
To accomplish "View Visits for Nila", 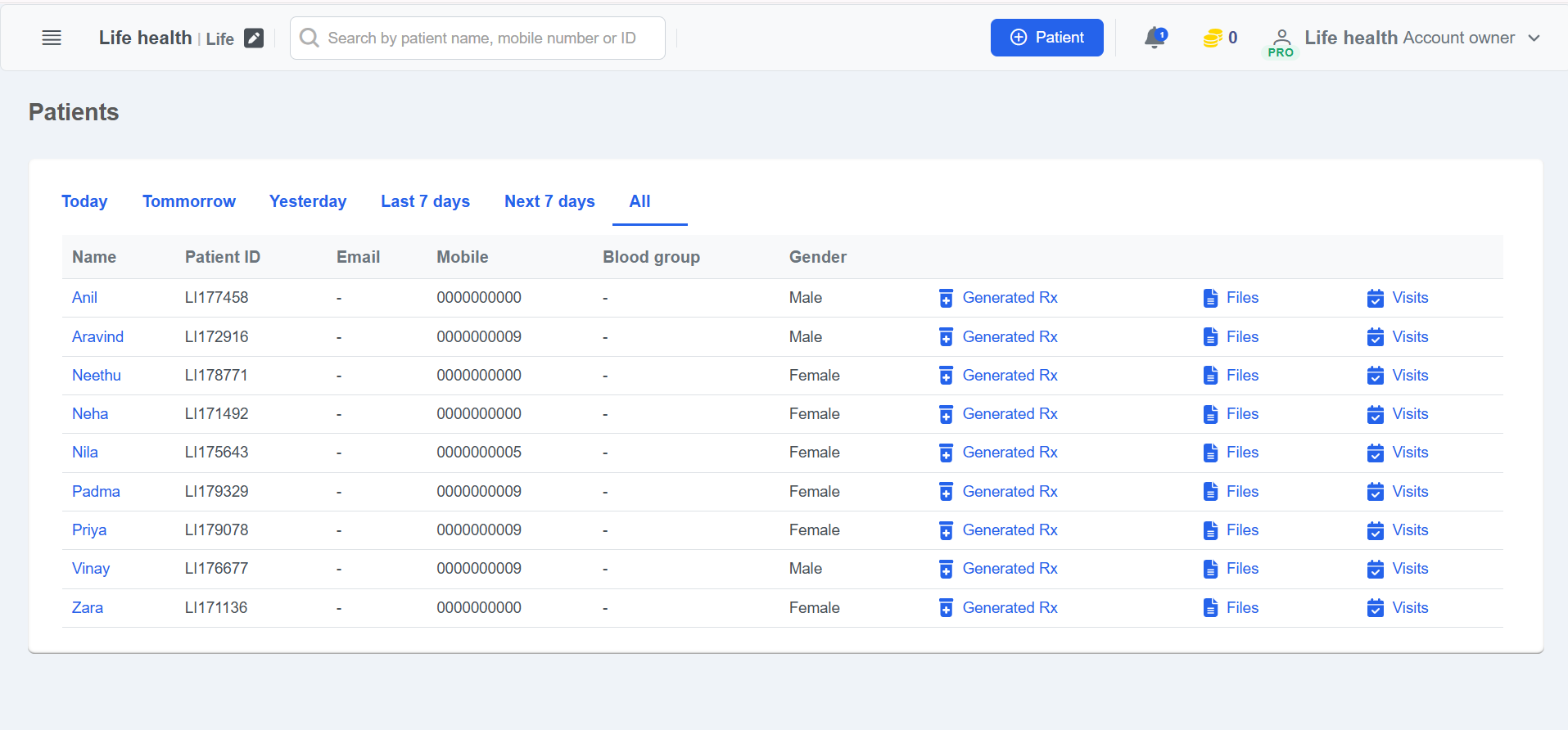I will tap(1409, 453).
